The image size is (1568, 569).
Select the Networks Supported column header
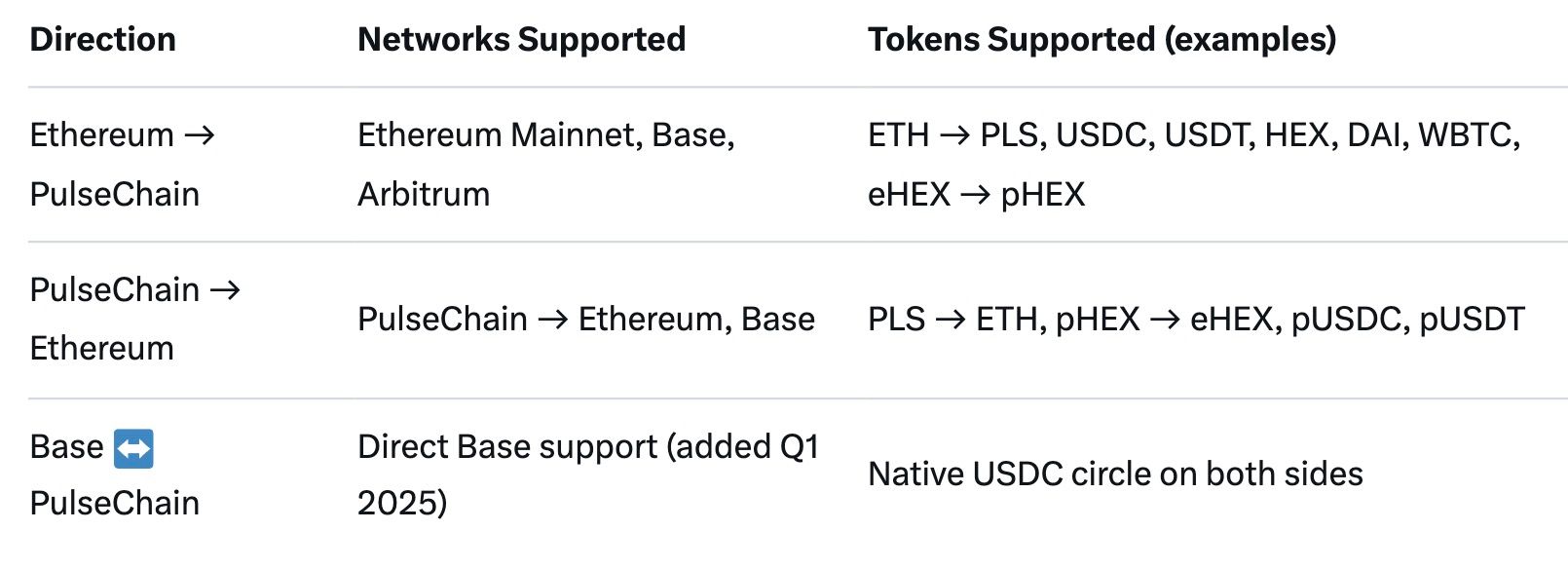[x=521, y=40]
